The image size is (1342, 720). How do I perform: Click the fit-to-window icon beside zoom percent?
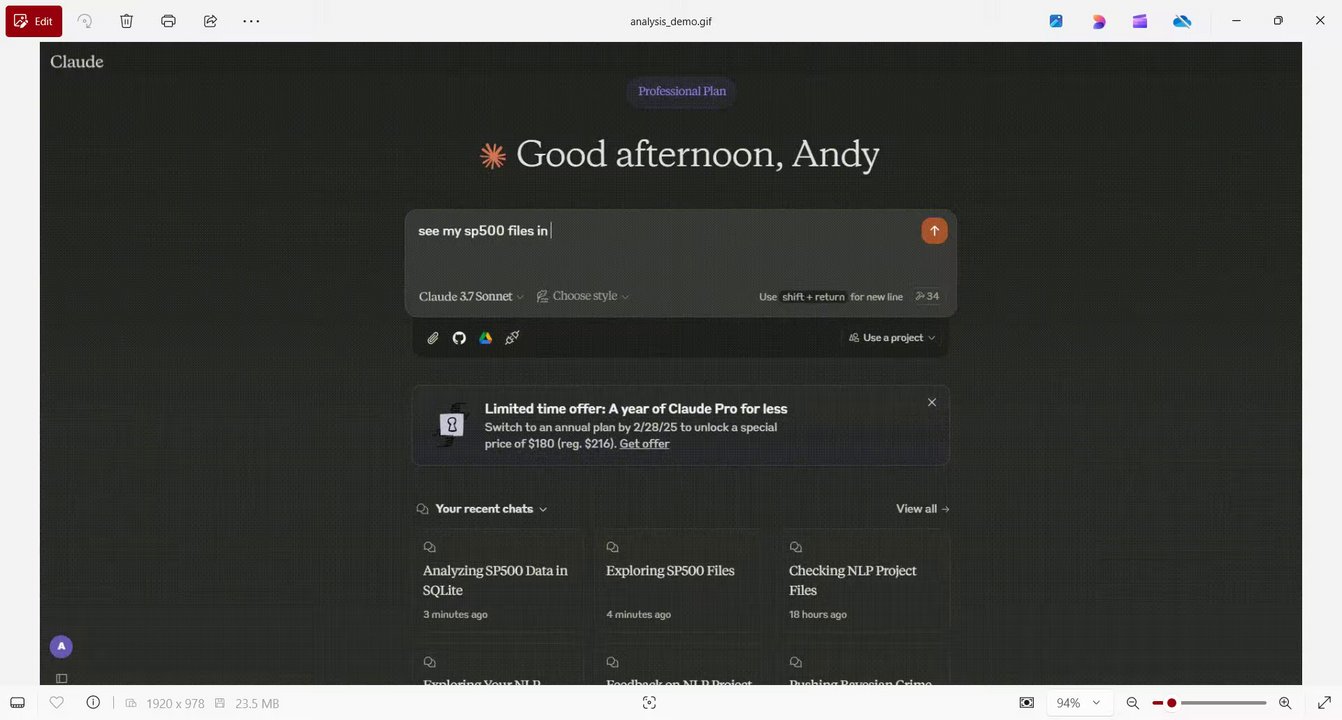point(1026,703)
